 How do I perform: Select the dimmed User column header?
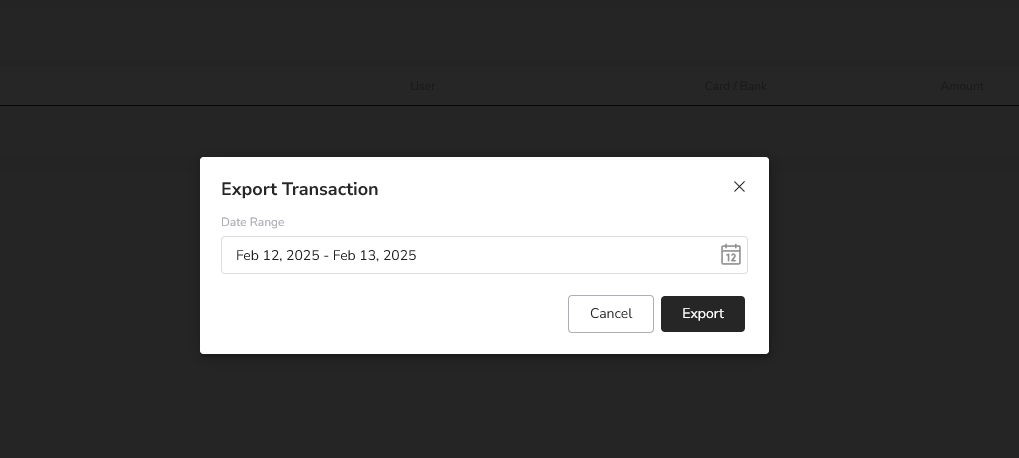[422, 86]
